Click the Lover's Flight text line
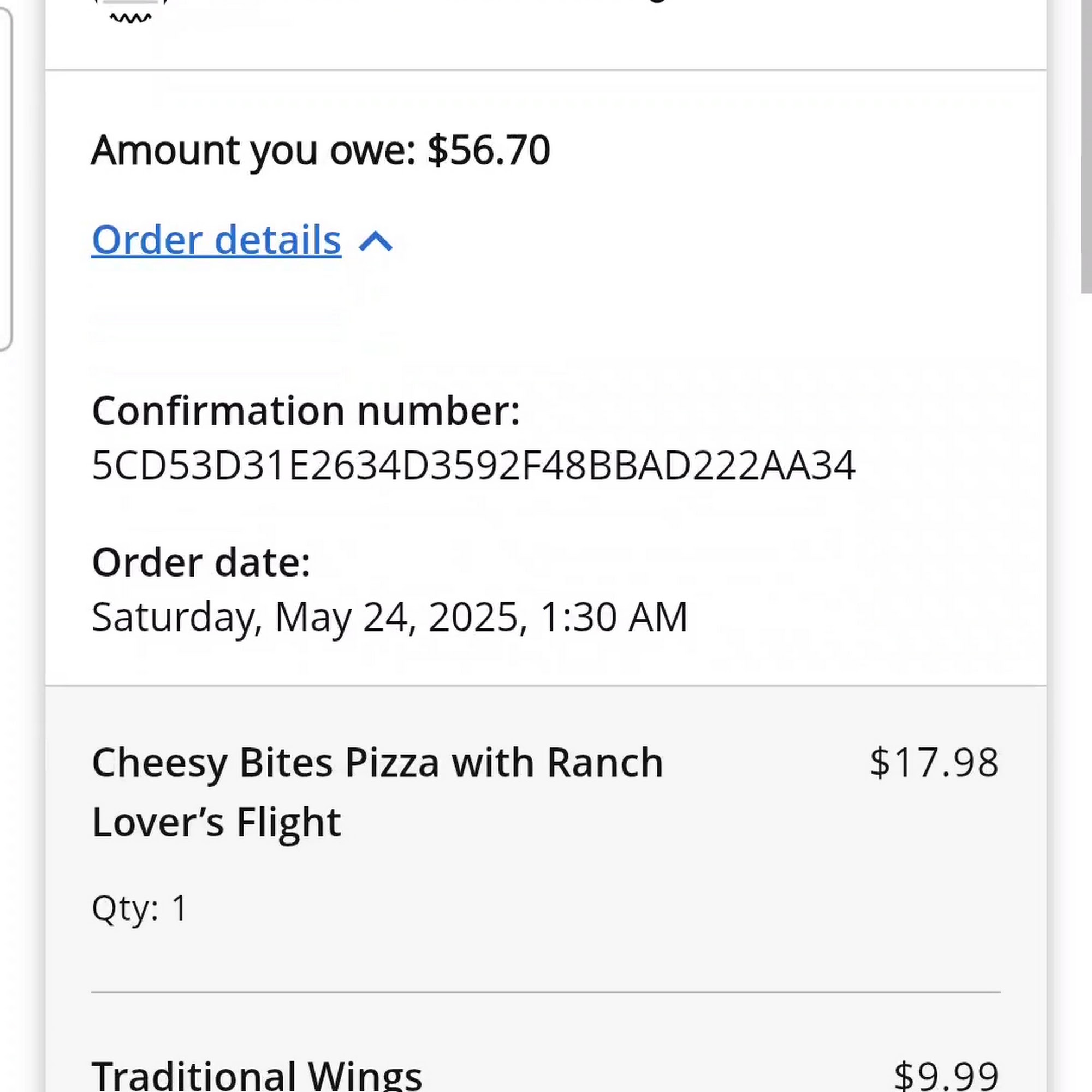The height and width of the screenshot is (1092, 1092). point(216,822)
